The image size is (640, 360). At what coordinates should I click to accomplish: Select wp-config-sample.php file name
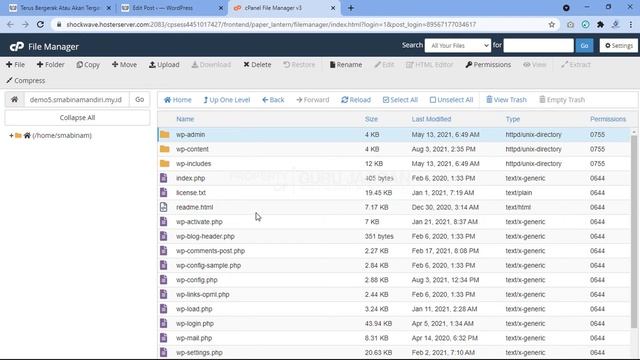click(208, 265)
